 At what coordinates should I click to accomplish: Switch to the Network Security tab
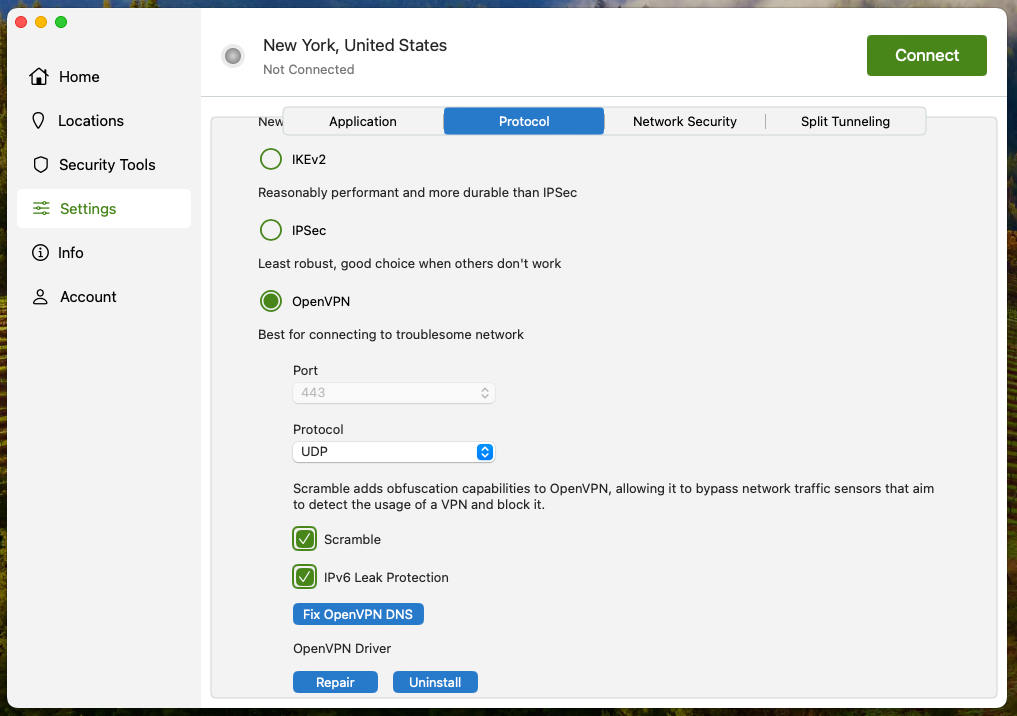click(x=685, y=121)
